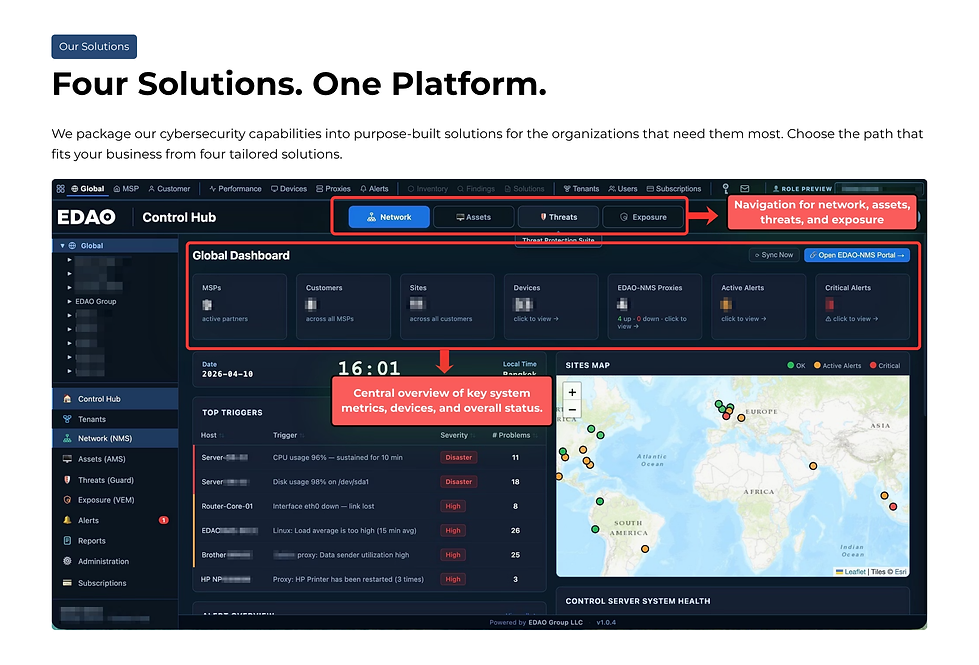Toggle the Active Alerts map legend entry
The width and height of the screenshot is (979, 665).
click(837, 365)
